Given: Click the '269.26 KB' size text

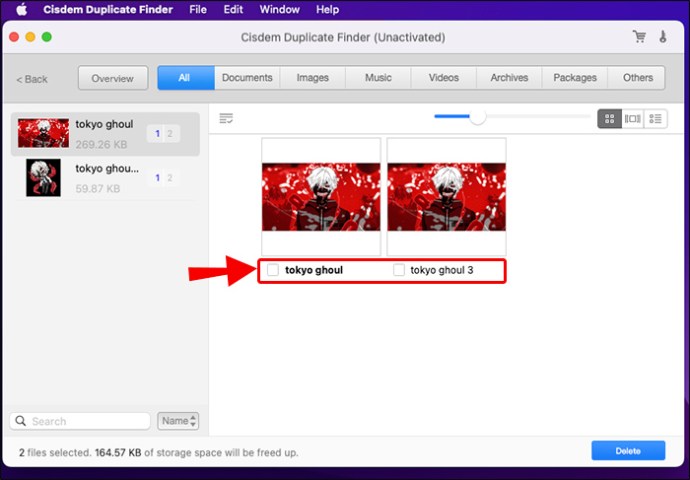Looking at the screenshot, I should point(101,144).
